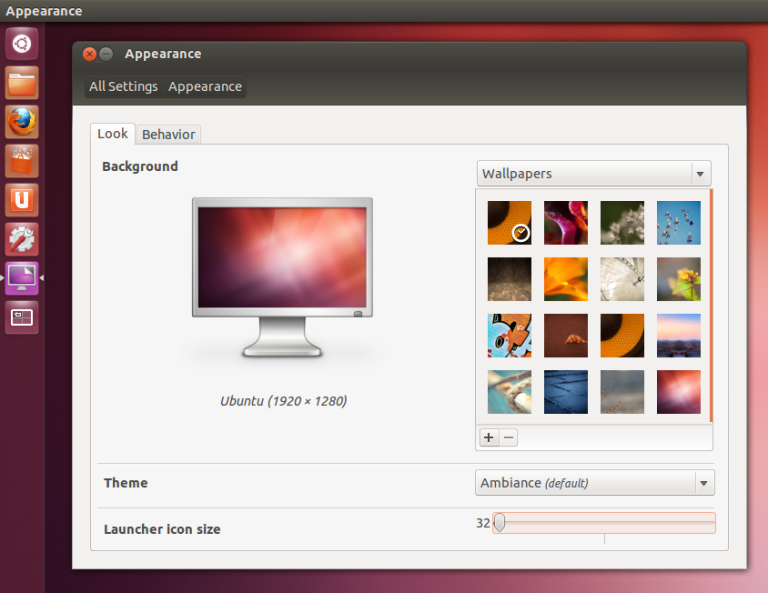The image size is (768, 593).
Task: Go back to All Settings
Action: (x=123, y=87)
